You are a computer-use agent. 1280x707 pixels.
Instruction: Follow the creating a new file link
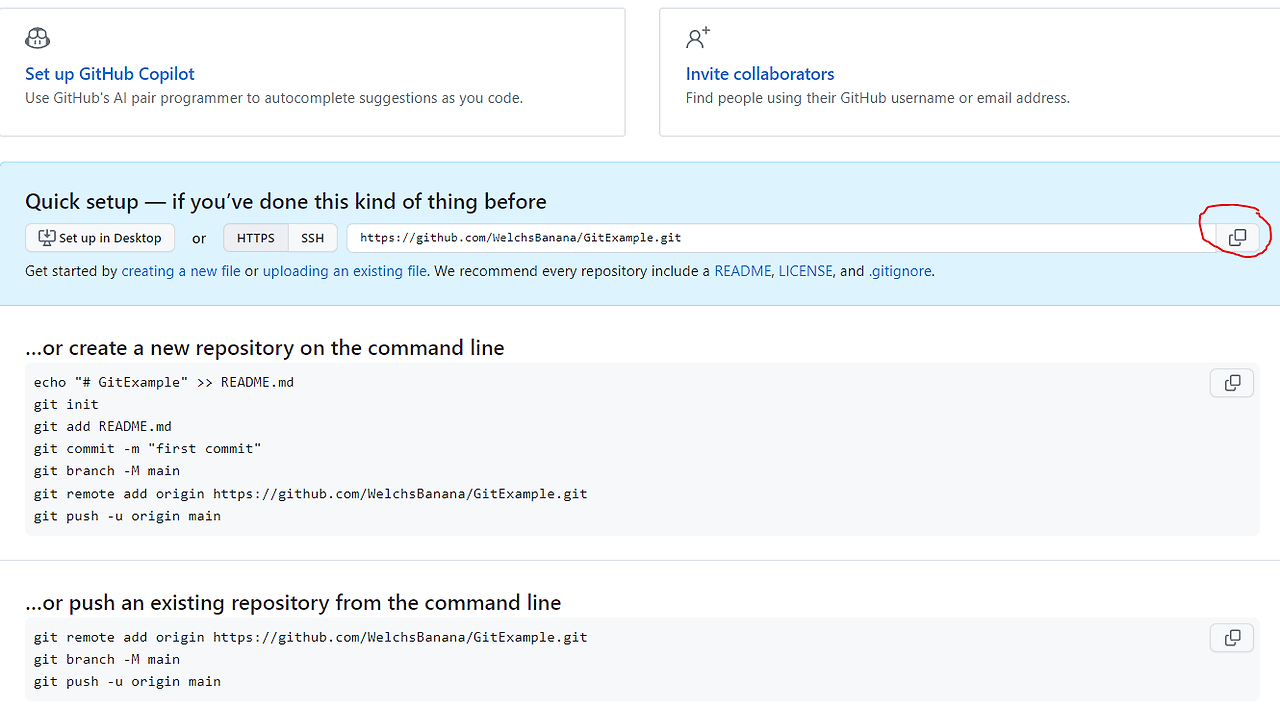point(181,271)
